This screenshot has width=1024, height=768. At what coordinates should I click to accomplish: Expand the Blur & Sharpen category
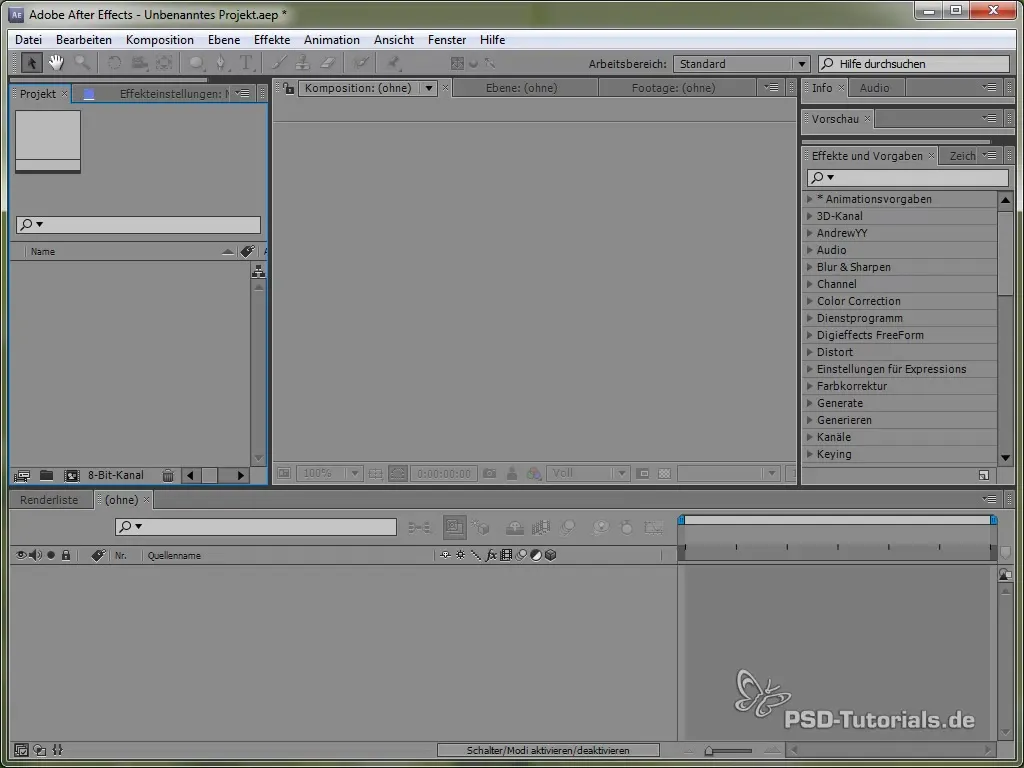[810, 267]
